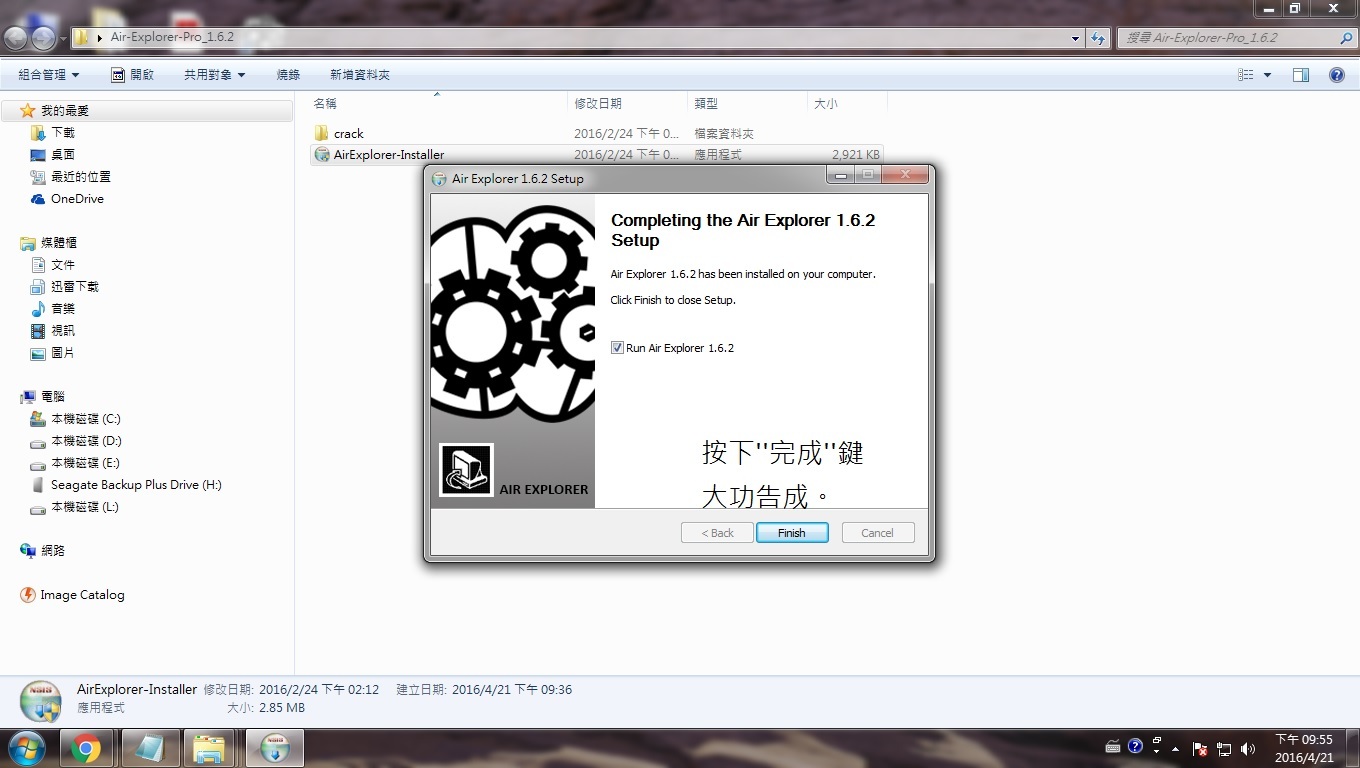Open 本機磁碟 (L:) drive
The image size is (1360, 768).
tap(85, 507)
